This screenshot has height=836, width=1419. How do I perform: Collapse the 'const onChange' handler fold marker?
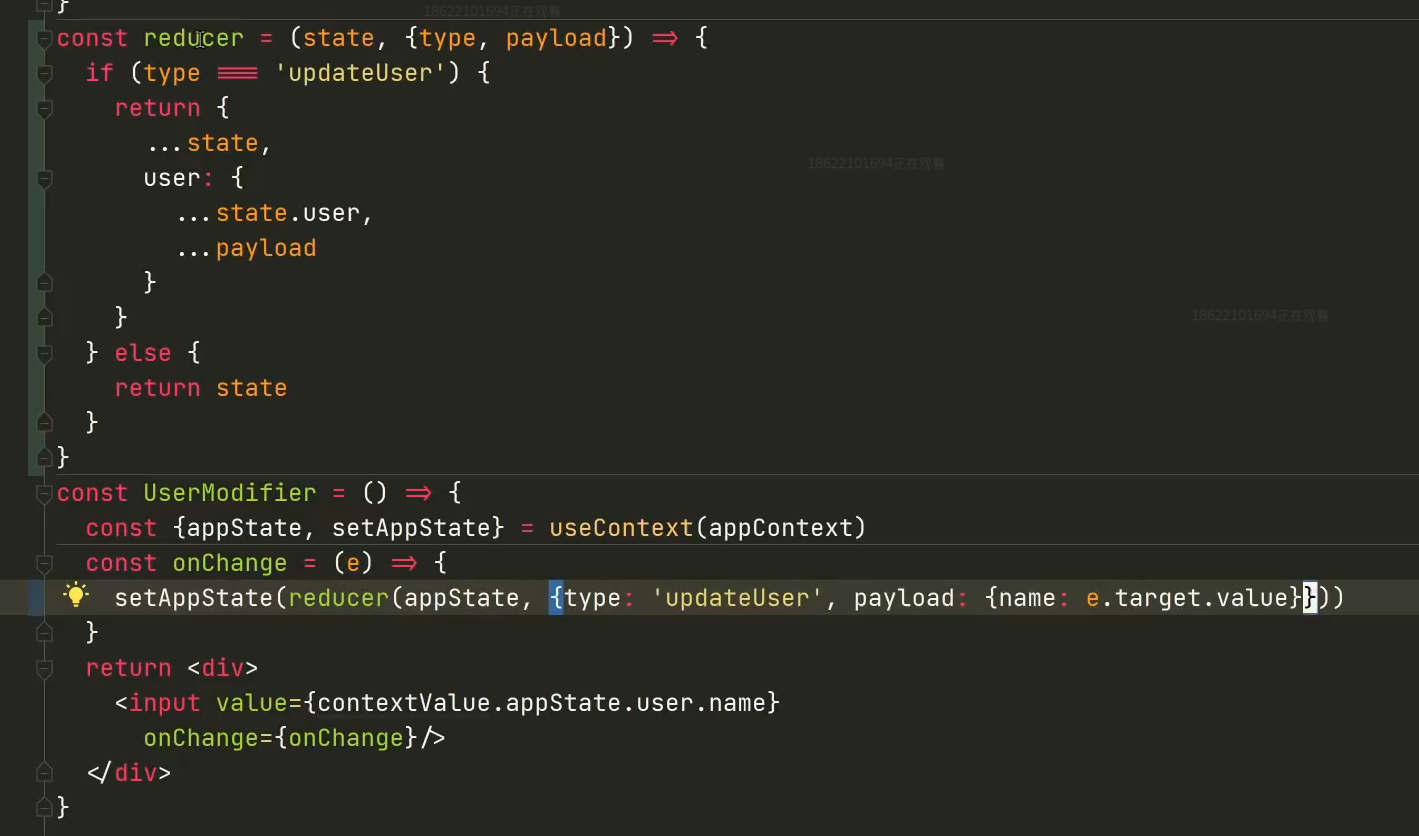point(44,564)
